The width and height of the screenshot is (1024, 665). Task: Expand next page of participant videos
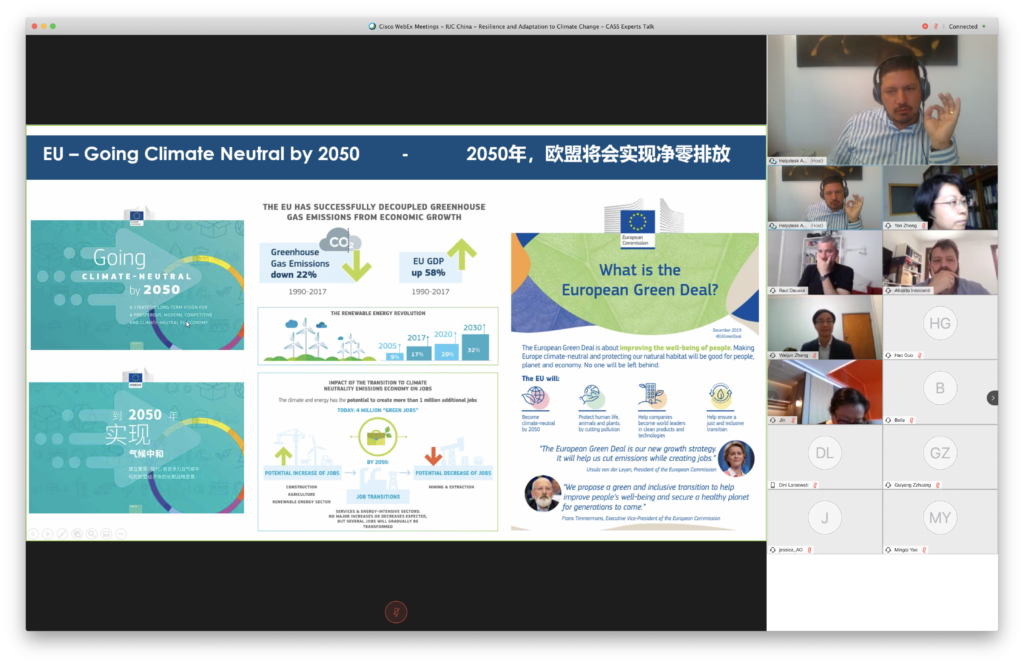tap(992, 397)
